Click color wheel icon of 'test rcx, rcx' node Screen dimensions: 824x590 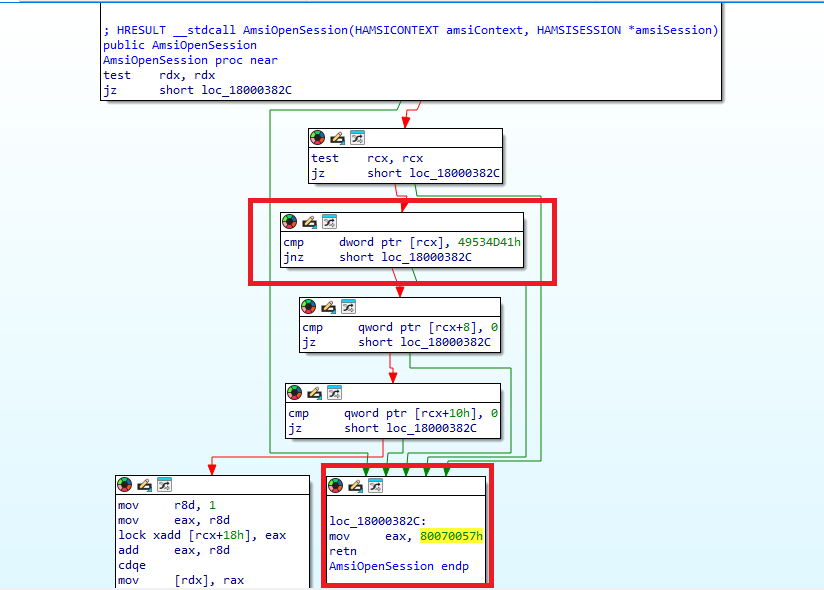(317, 138)
